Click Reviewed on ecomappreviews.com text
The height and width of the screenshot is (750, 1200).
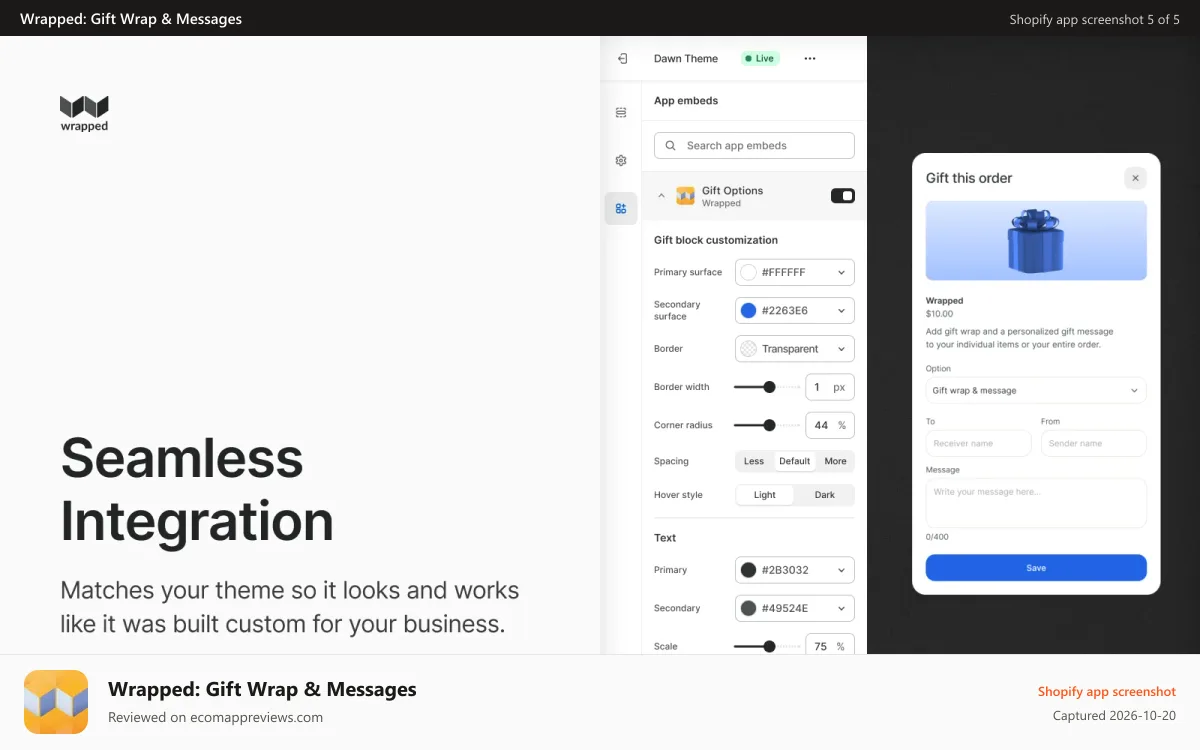click(215, 717)
